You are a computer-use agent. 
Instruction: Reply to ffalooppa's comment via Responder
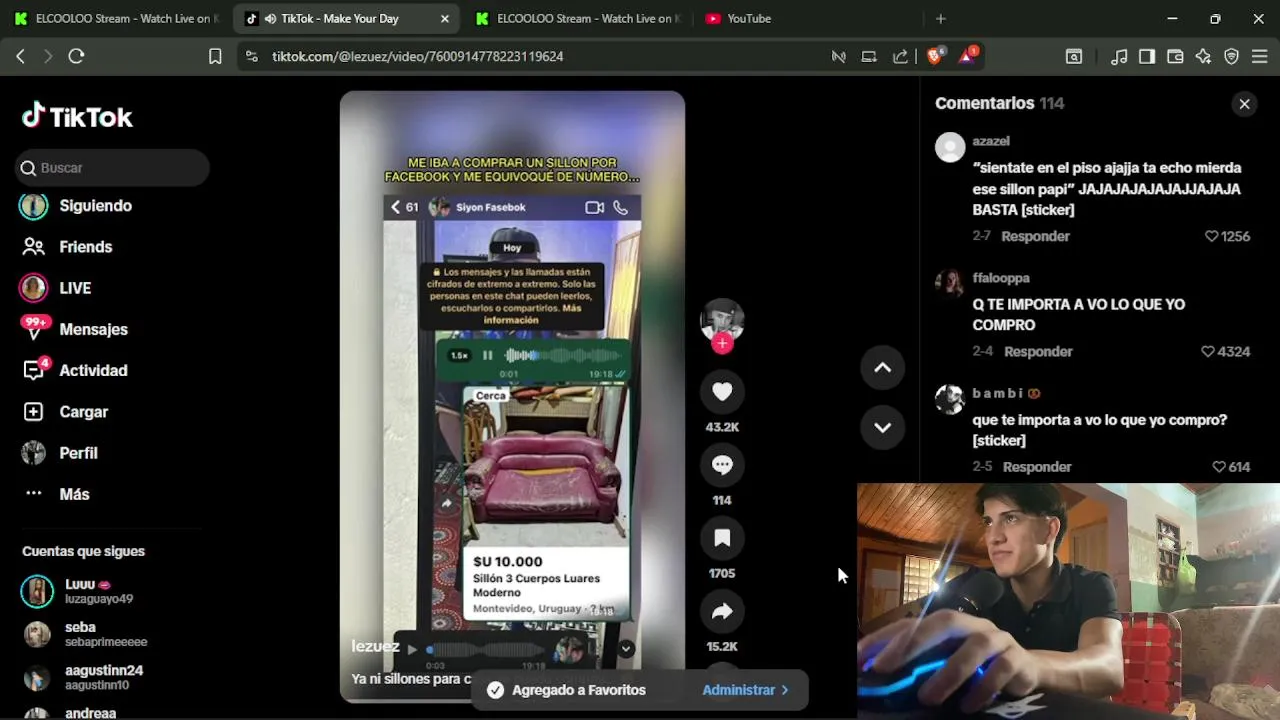click(1038, 352)
